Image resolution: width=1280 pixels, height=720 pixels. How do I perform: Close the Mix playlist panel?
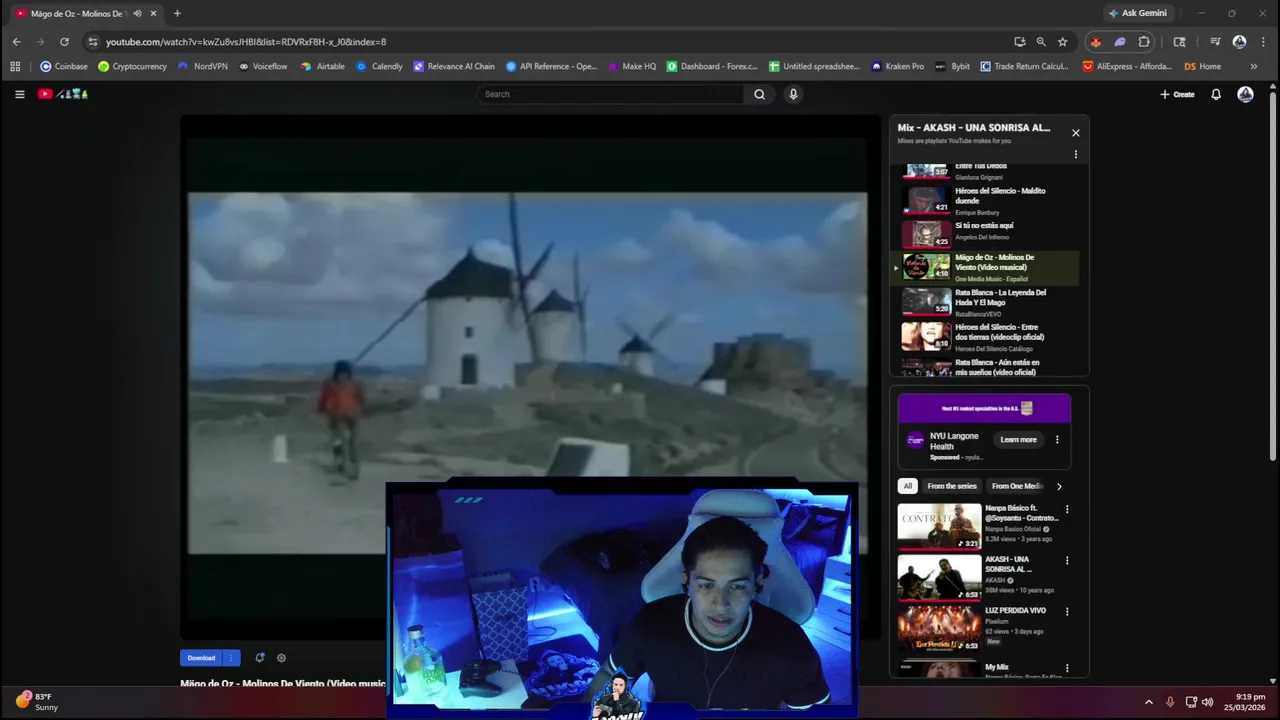tap(1076, 133)
